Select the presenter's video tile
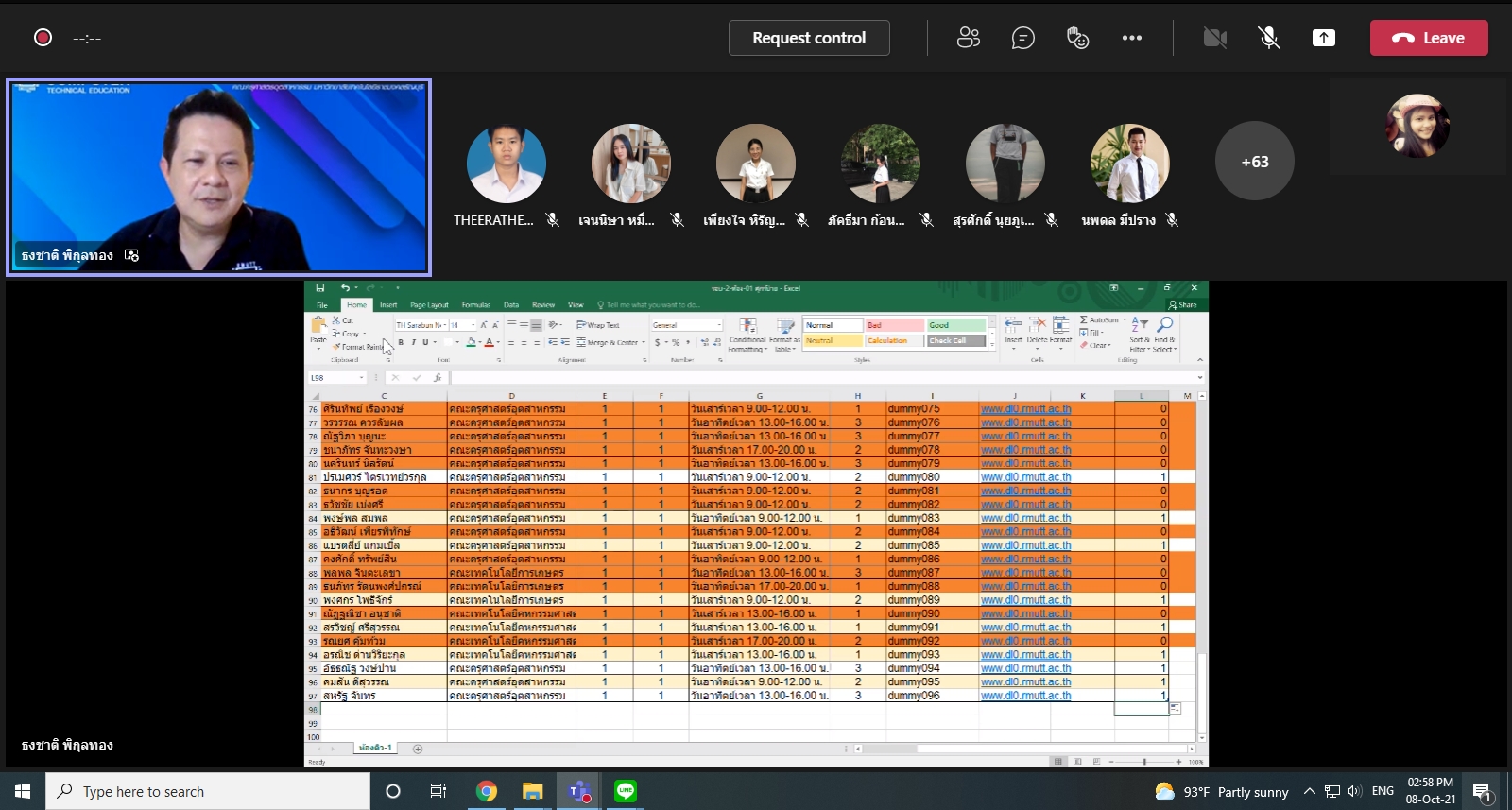1512x810 pixels. tap(219, 178)
